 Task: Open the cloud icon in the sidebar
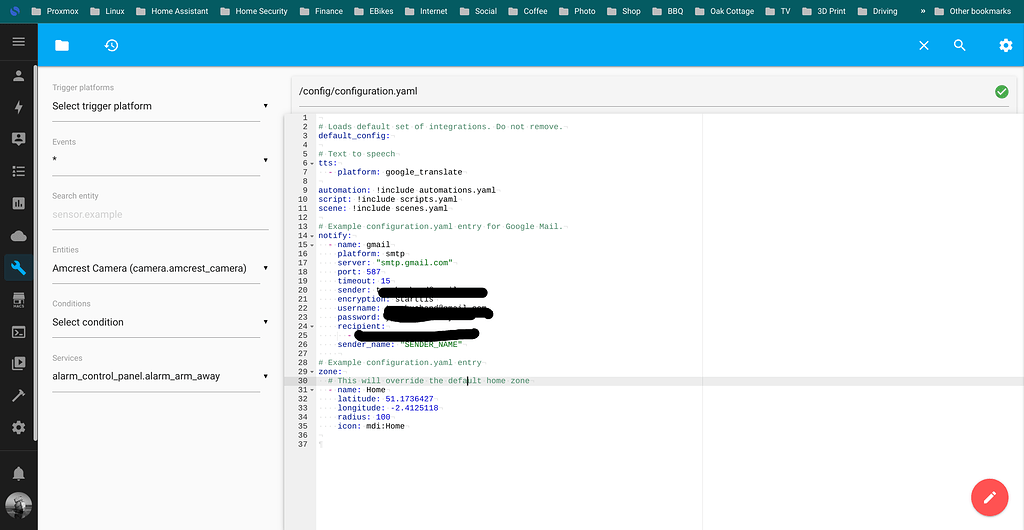[x=18, y=236]
